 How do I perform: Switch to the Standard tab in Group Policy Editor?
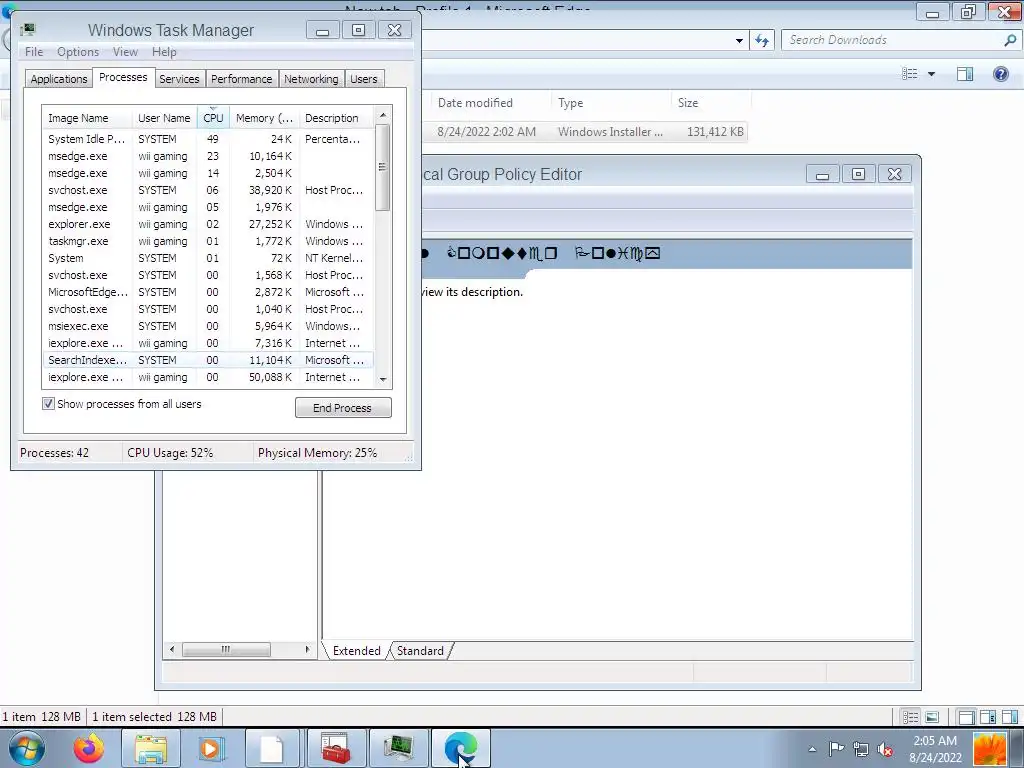click(420, 650)
